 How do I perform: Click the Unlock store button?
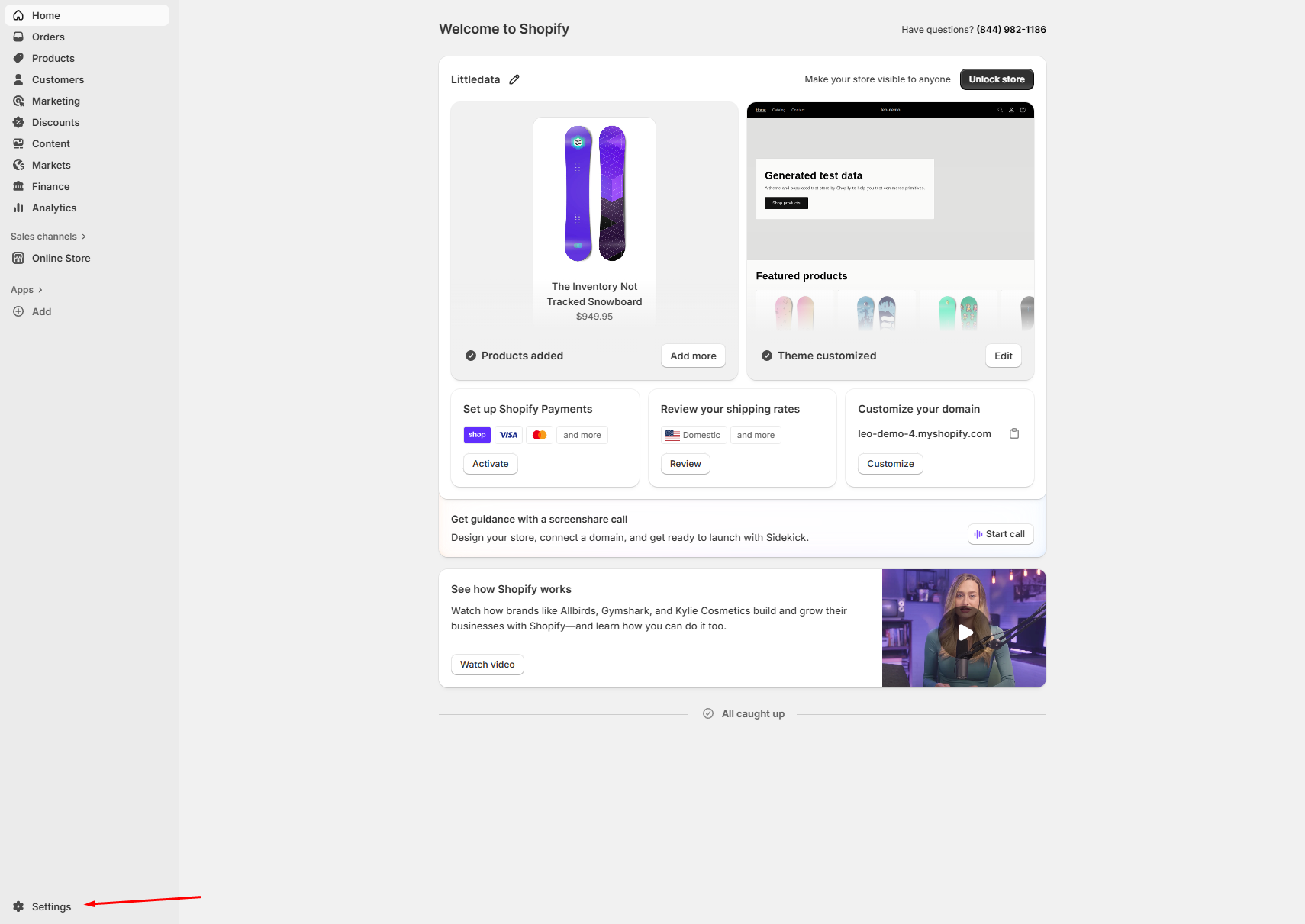[997, 79]
